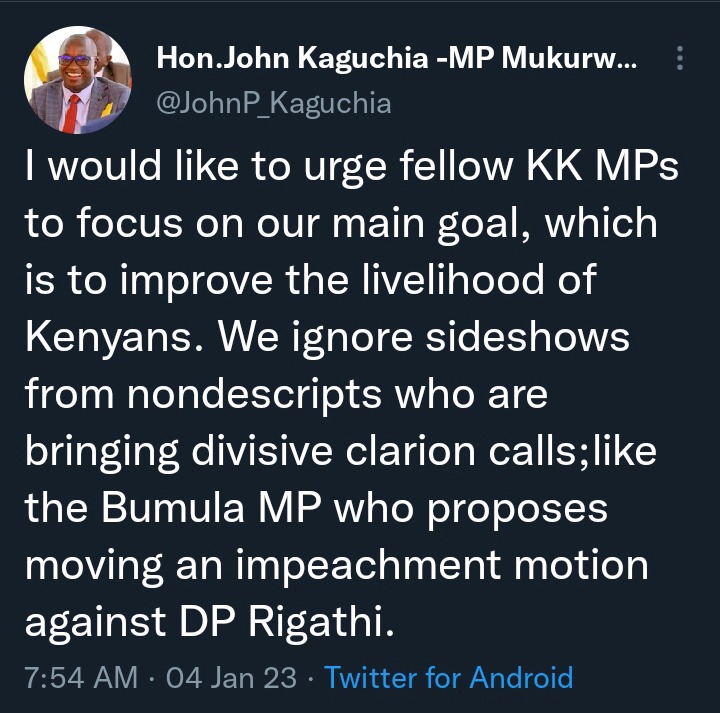Click the 04 Jan 23 date
Image resolution: width=720 pixels, height=713 pixels.
tap(231, 678)
